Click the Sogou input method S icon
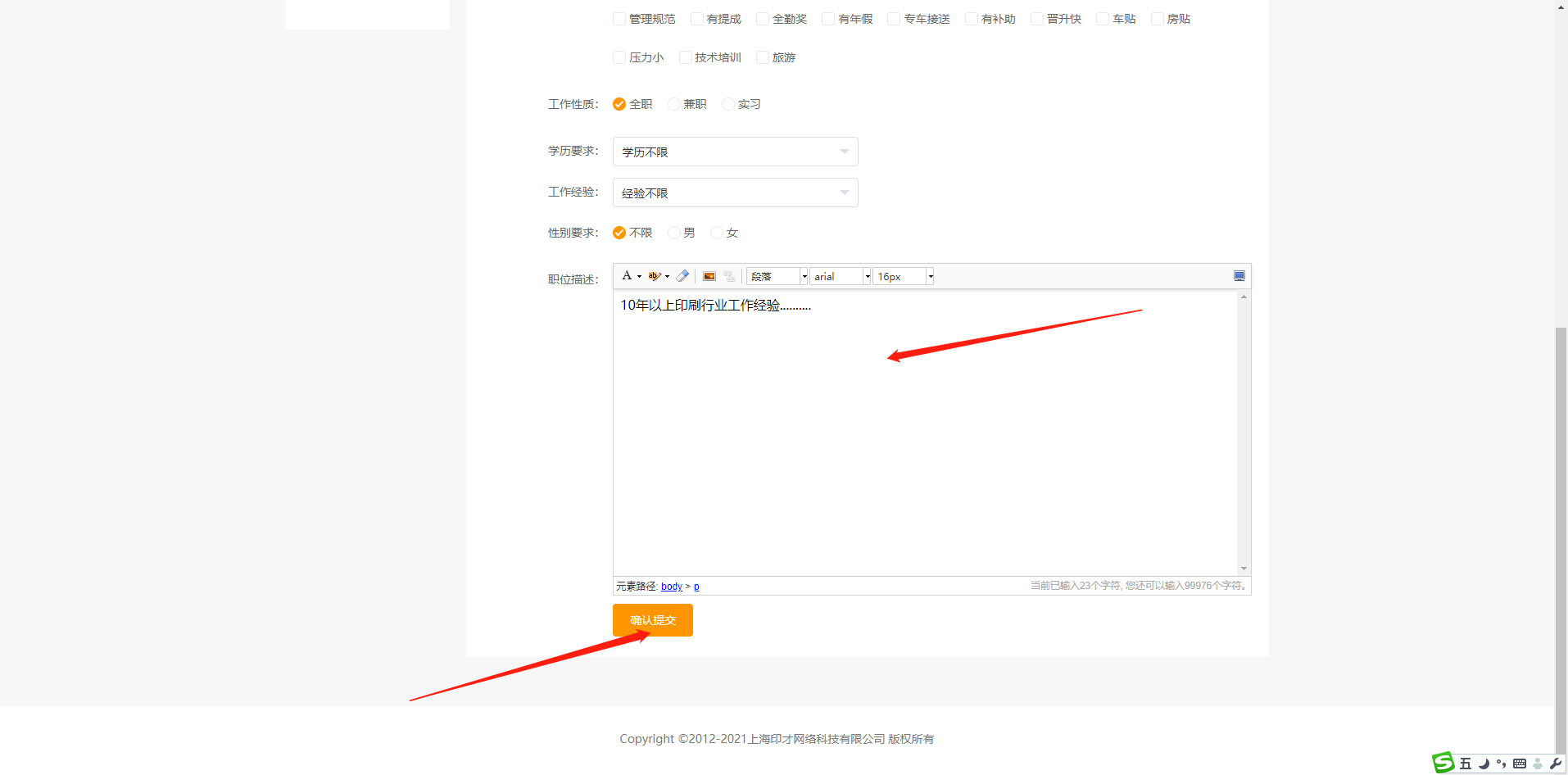 click(x=1443, y=763)
